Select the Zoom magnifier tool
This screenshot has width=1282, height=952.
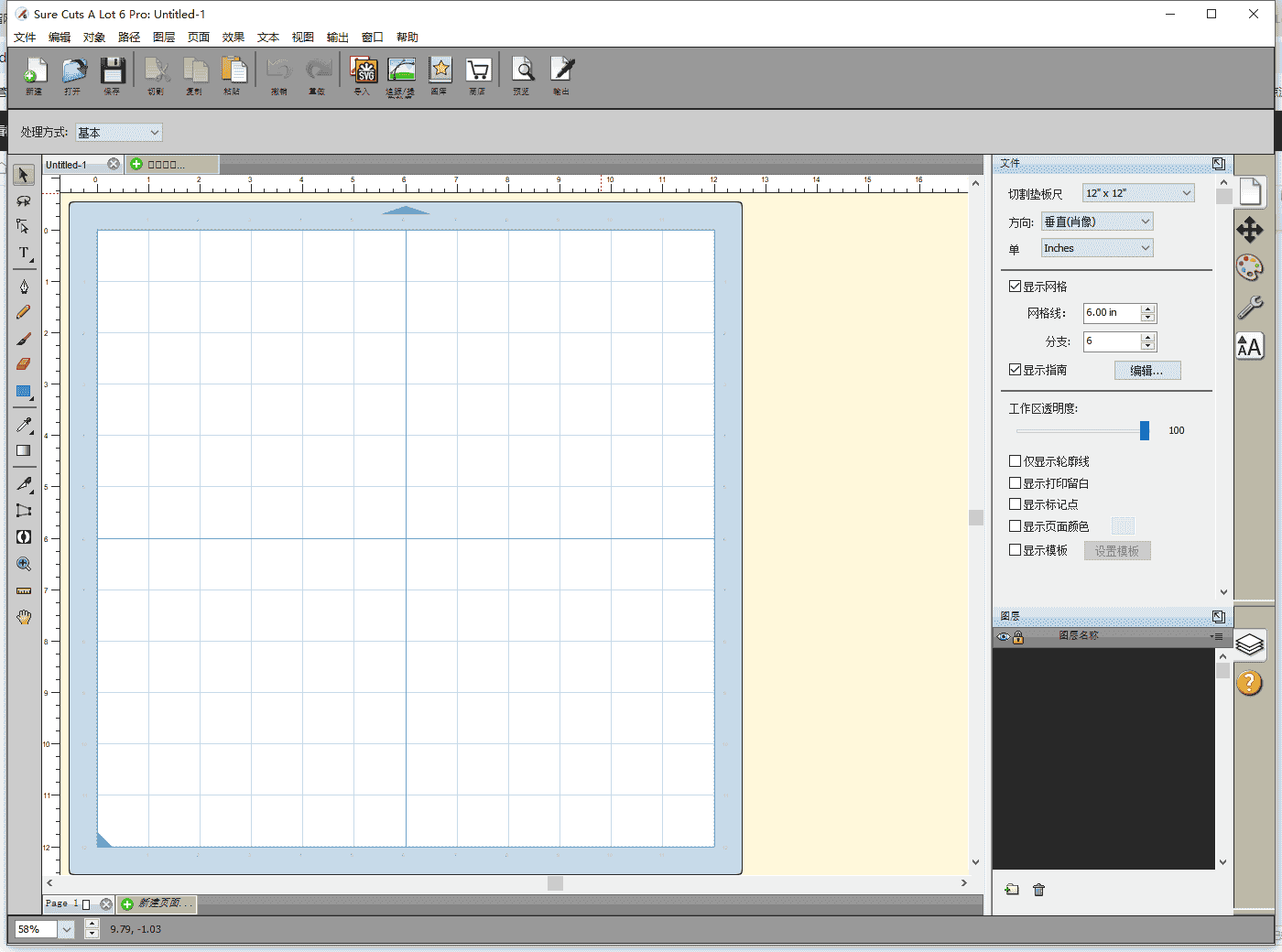coord(24,564)
